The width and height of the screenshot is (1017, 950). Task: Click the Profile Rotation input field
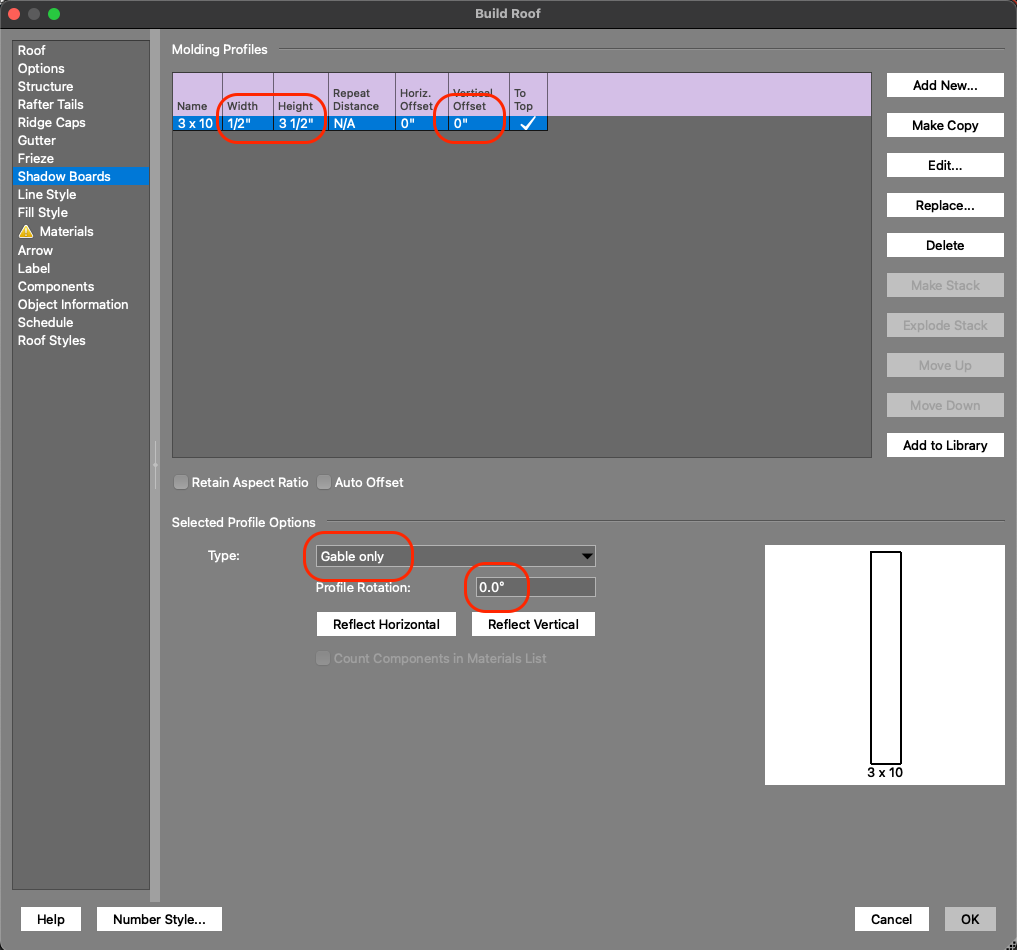pos(535,587)
